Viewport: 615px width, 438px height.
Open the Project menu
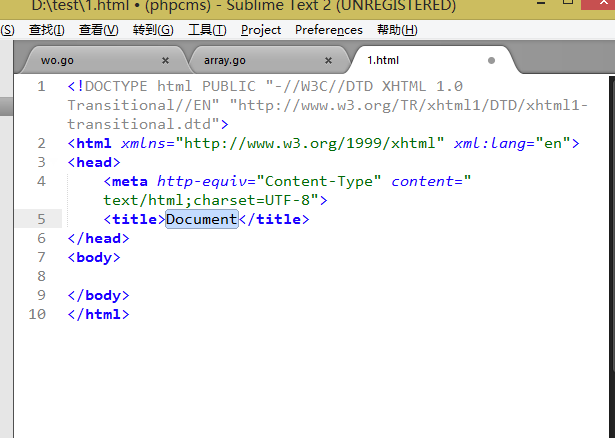[261, 30]
